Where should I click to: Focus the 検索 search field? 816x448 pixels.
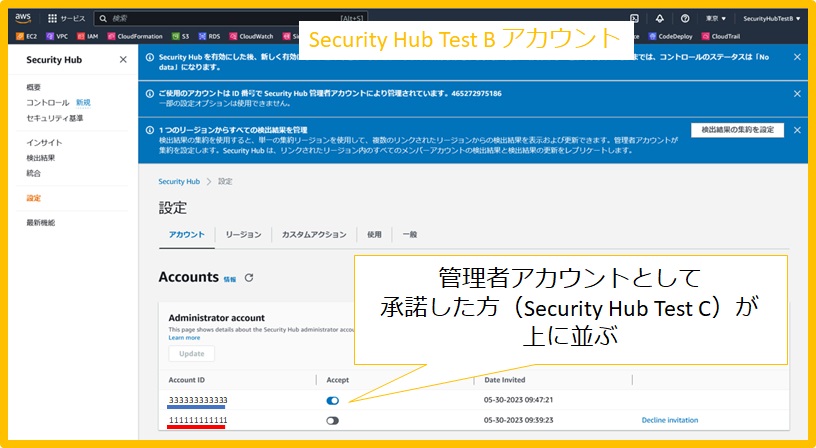coord(229,19)
